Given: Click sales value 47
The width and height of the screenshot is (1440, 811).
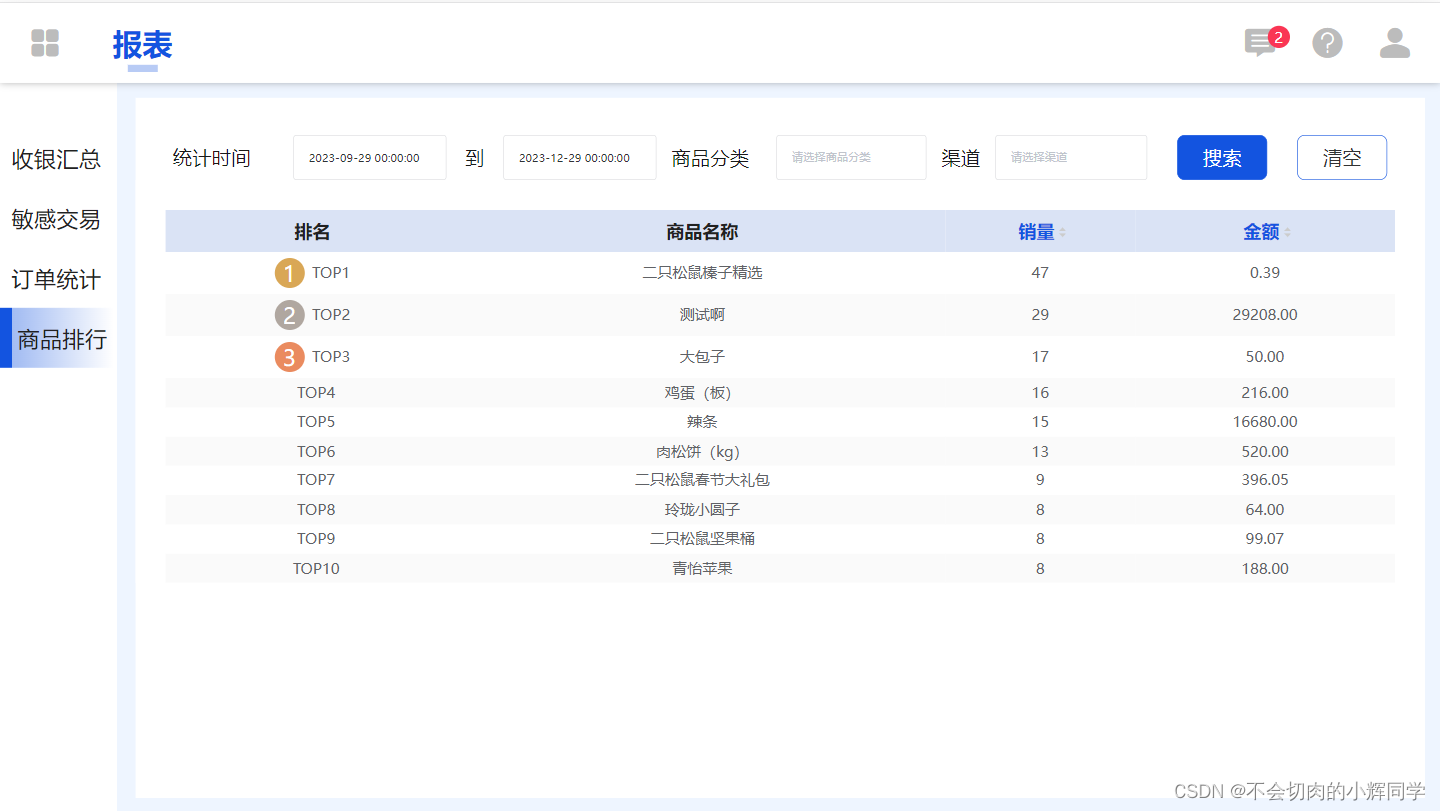Looking at the screenshot, I should [1040, 273].
